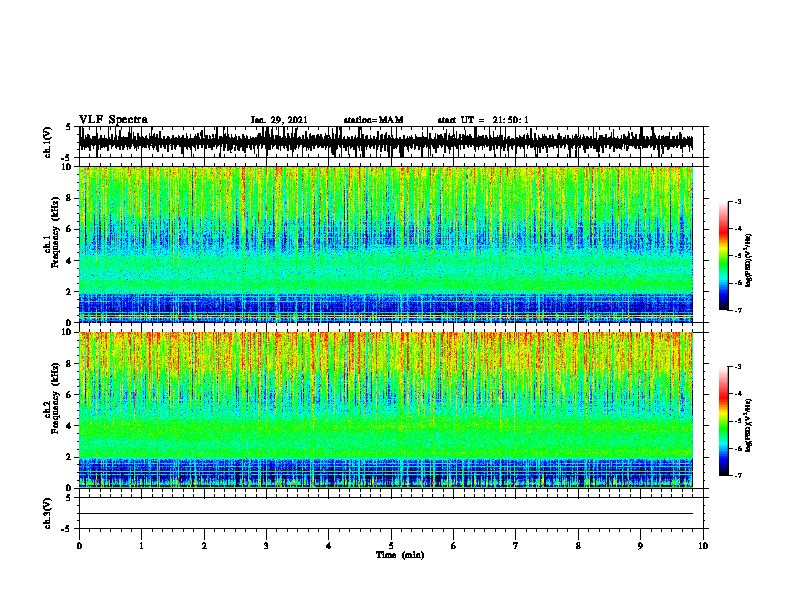Click the "-3" value on ch.1 colorbar
The height and width of the screenshot is (612, 792).
point(738,201)
